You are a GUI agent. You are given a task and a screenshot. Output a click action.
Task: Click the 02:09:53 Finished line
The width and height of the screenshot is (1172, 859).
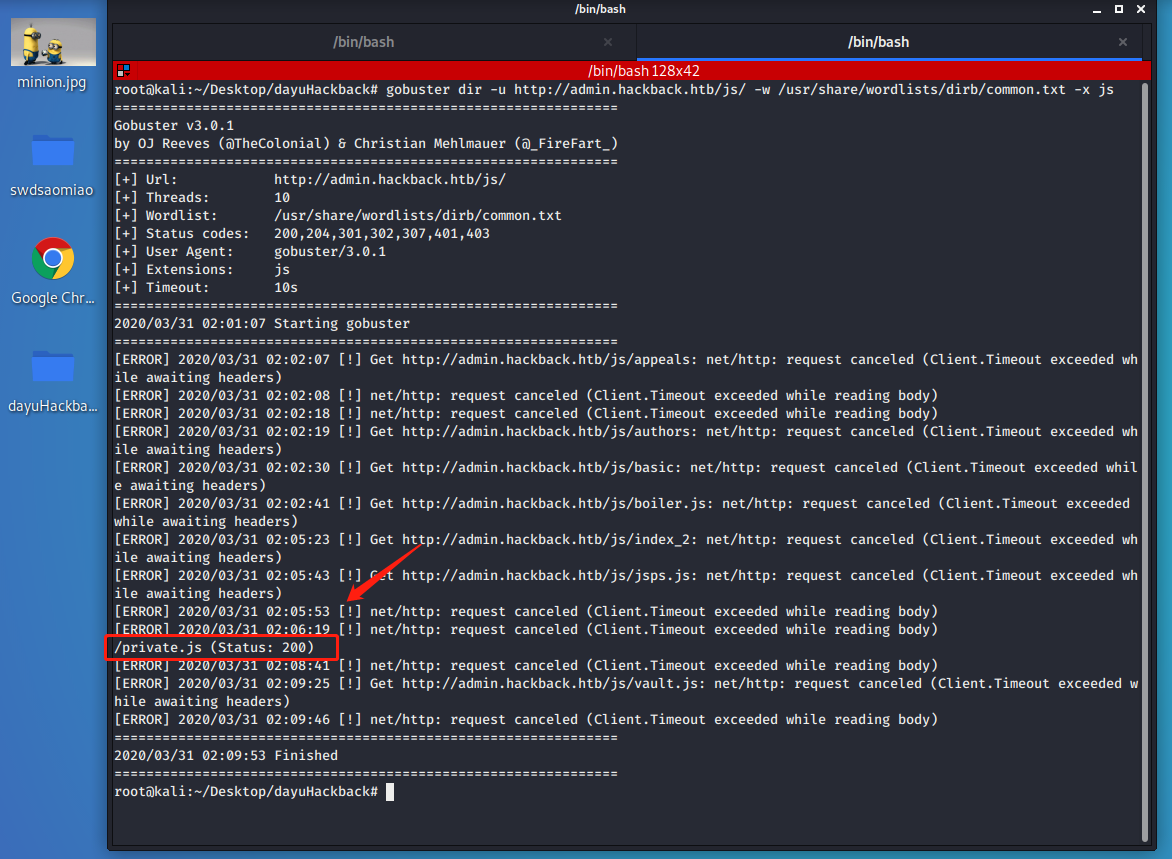tap(226, 756)
